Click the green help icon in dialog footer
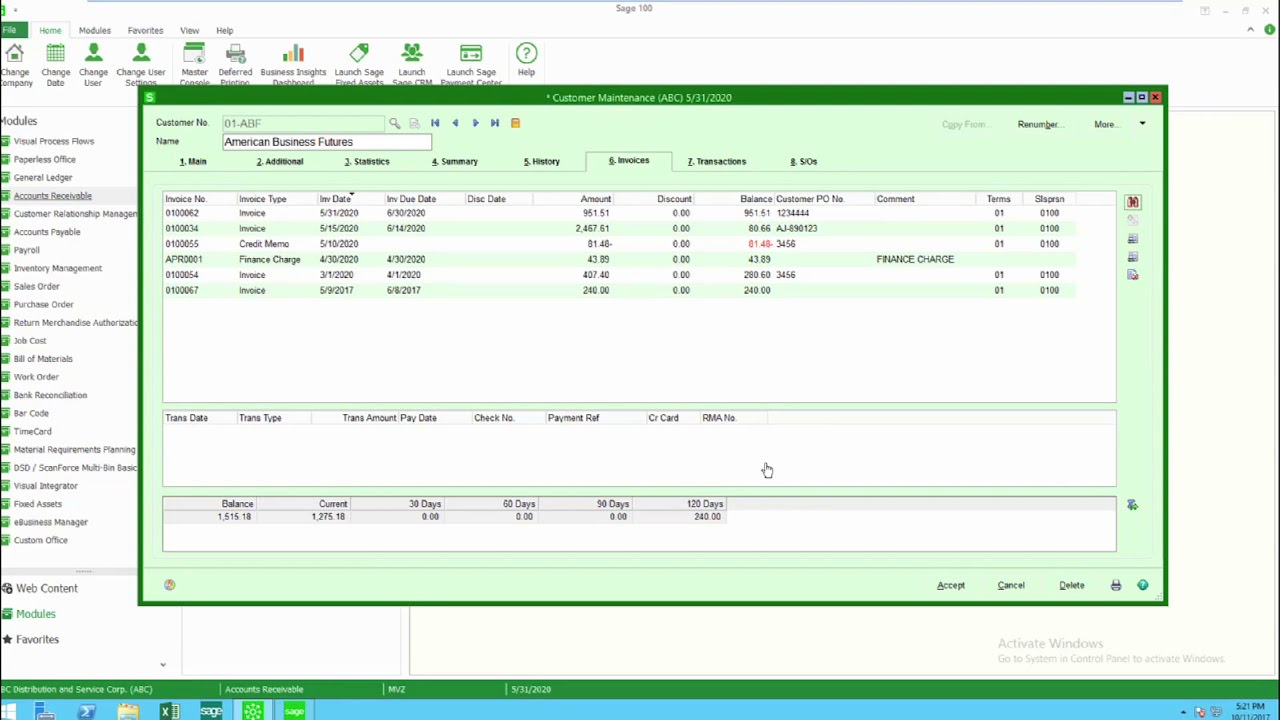This screenshot has height=720, width=1280. [1143, 586]
